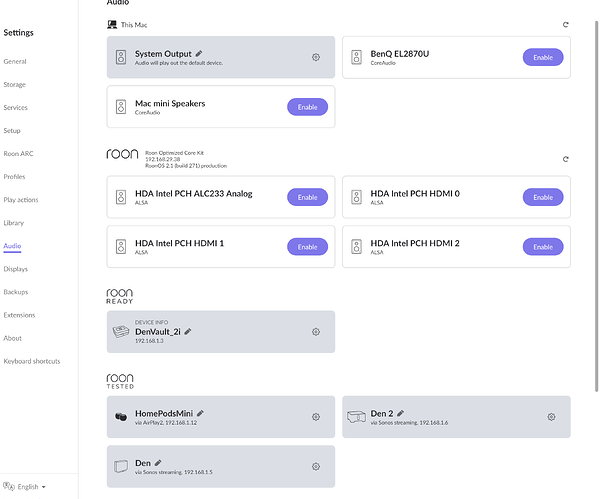Click gear icon for Den zone
Screen dimensions: 600x499
click(x=316, y=466)
